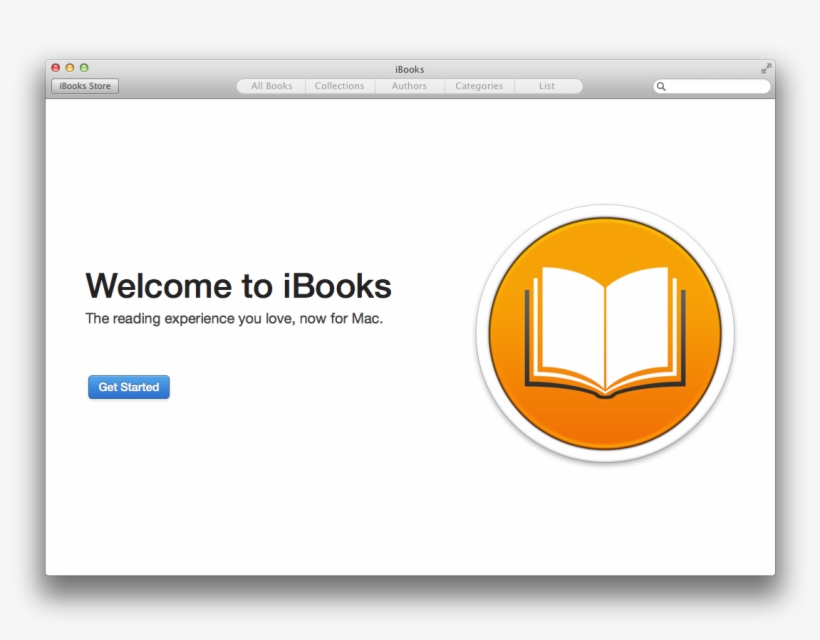Screen dimensions: 820x640
Task: Click inside the search input field
Action: click(x=710, y=86)
